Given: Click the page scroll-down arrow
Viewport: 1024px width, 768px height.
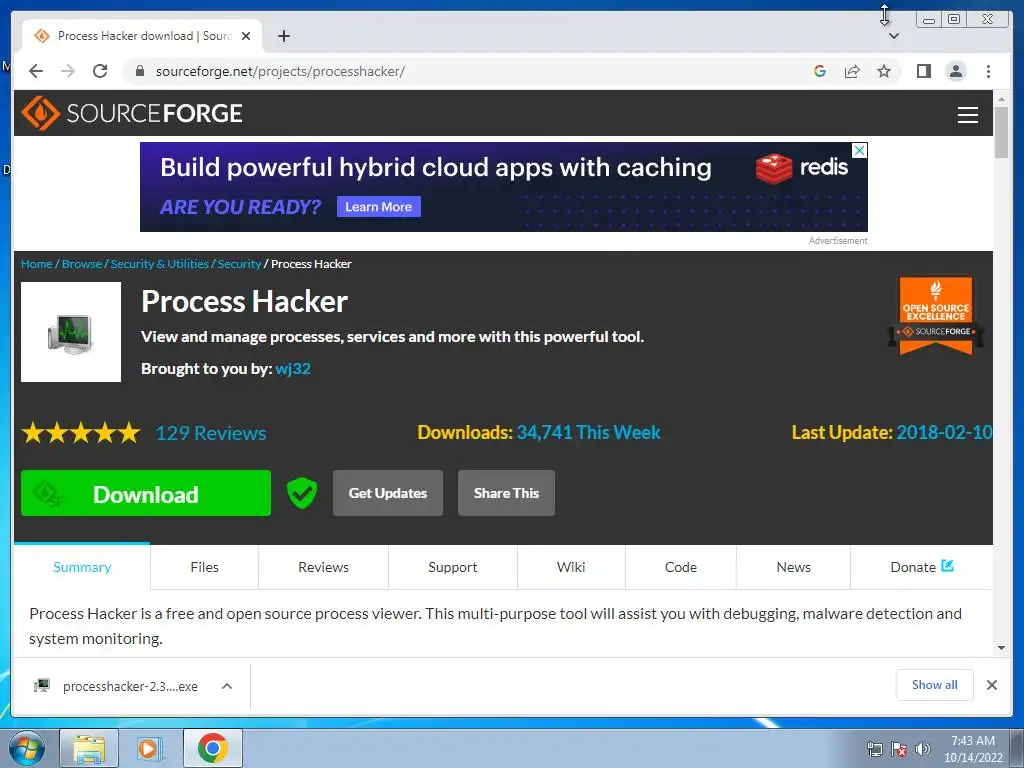Looking at the screenshot, I should coord(1001,648).
